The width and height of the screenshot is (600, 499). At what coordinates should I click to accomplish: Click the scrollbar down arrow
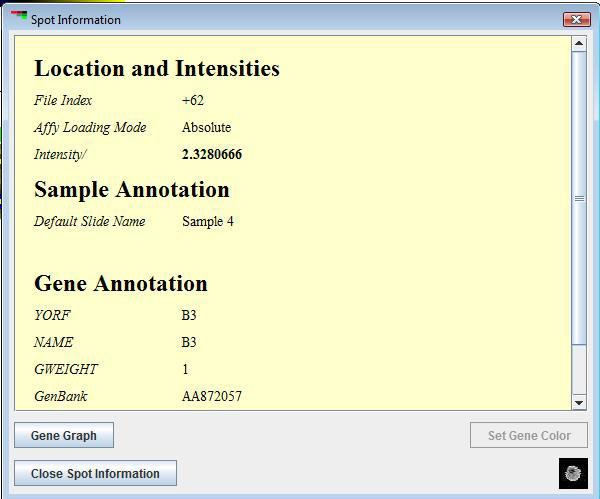579,402
